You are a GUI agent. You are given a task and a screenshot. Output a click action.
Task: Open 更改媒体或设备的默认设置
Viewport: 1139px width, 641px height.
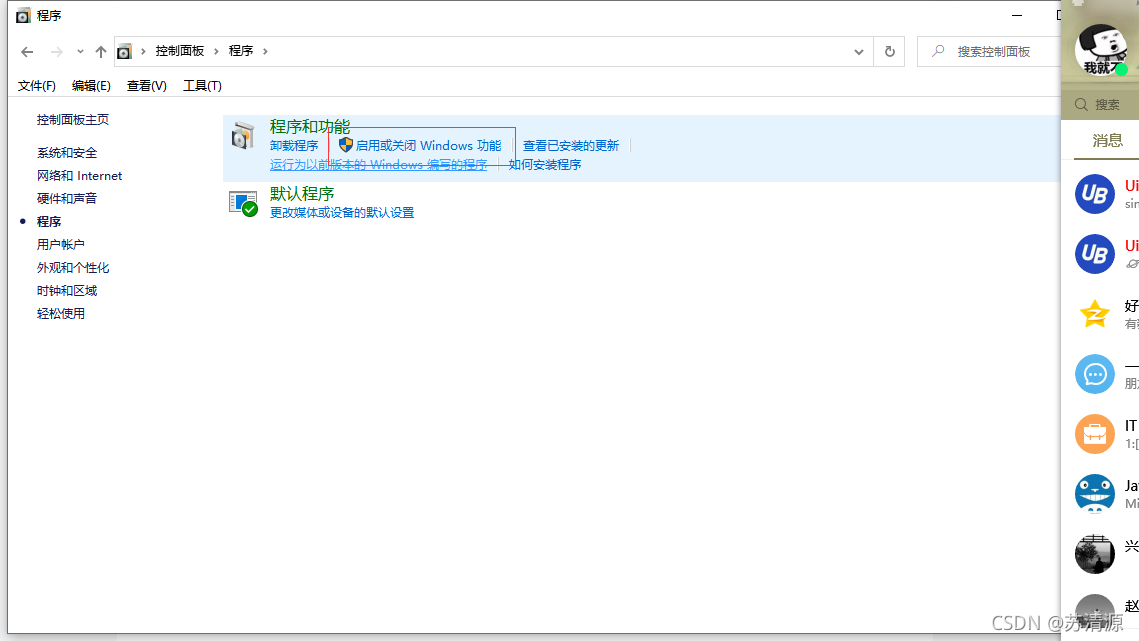pos(341,212)
